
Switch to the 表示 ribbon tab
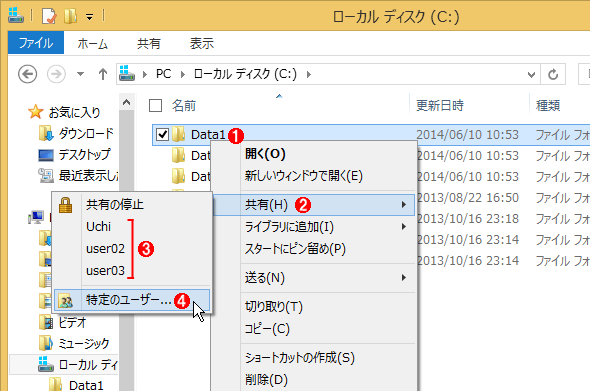[x=202, y=44]
